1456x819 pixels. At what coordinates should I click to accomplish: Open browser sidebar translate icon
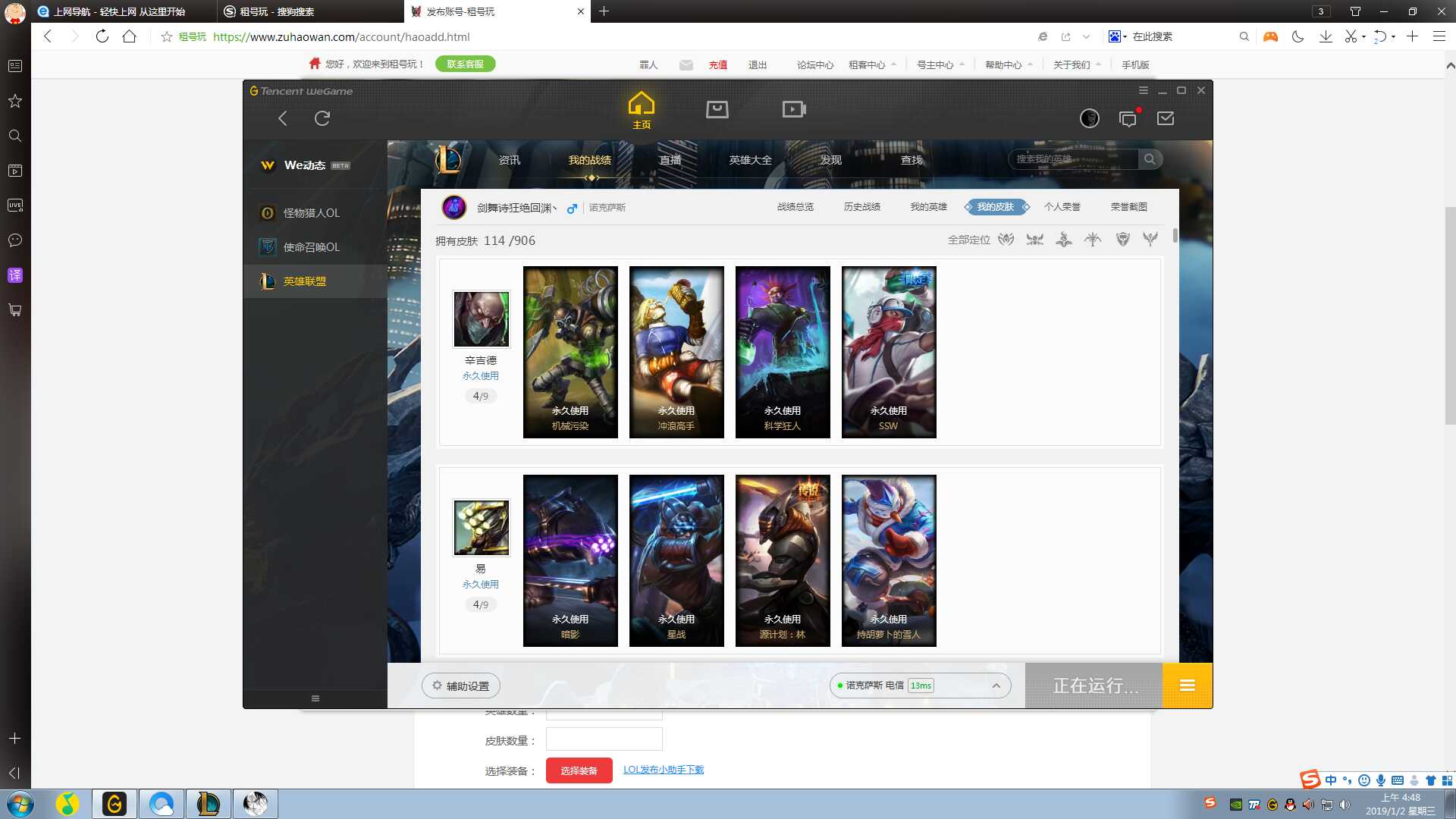pos(14,275)
